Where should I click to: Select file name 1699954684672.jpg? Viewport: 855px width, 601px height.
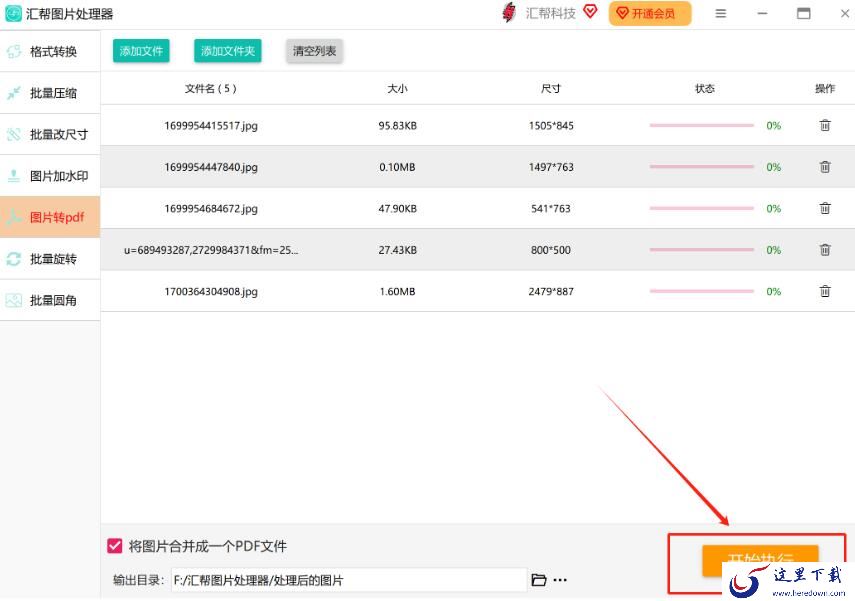click(x=211, y=209)
